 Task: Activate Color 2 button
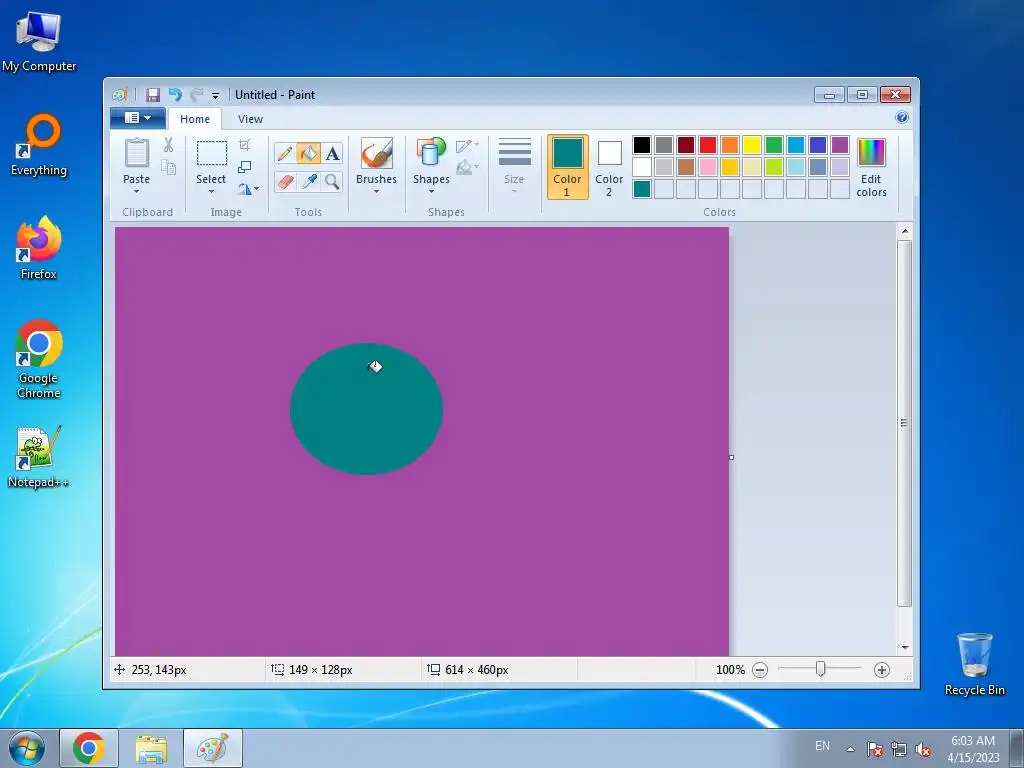click(609, 167)
